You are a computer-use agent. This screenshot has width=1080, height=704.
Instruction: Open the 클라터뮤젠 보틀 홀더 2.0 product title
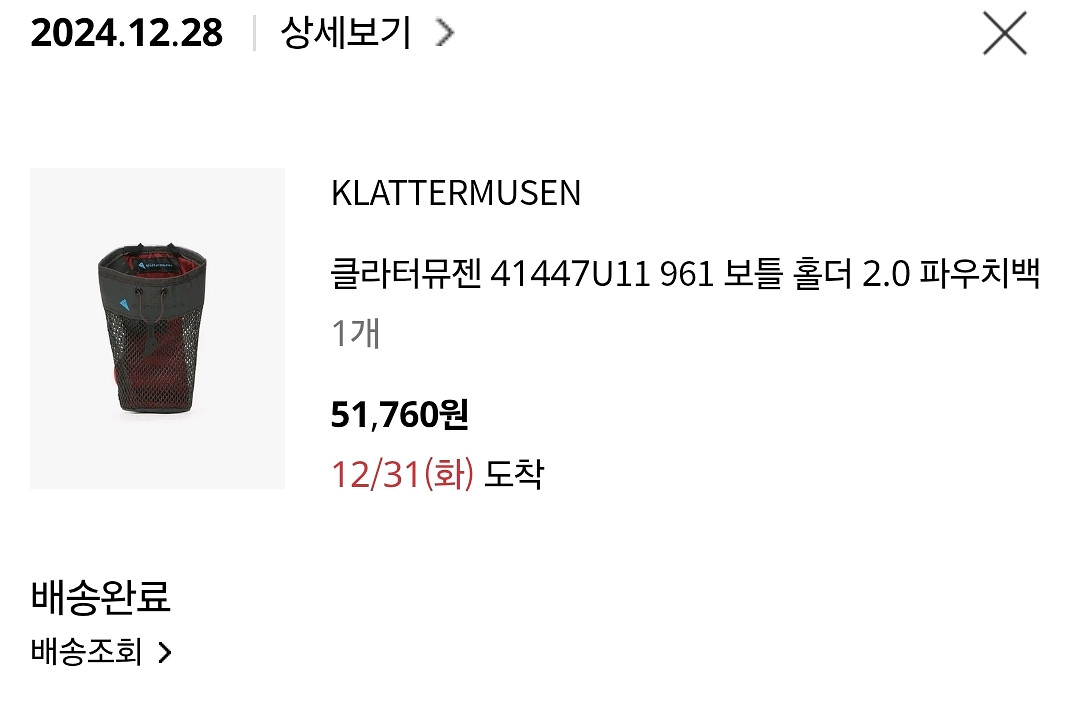coord(685,274)
